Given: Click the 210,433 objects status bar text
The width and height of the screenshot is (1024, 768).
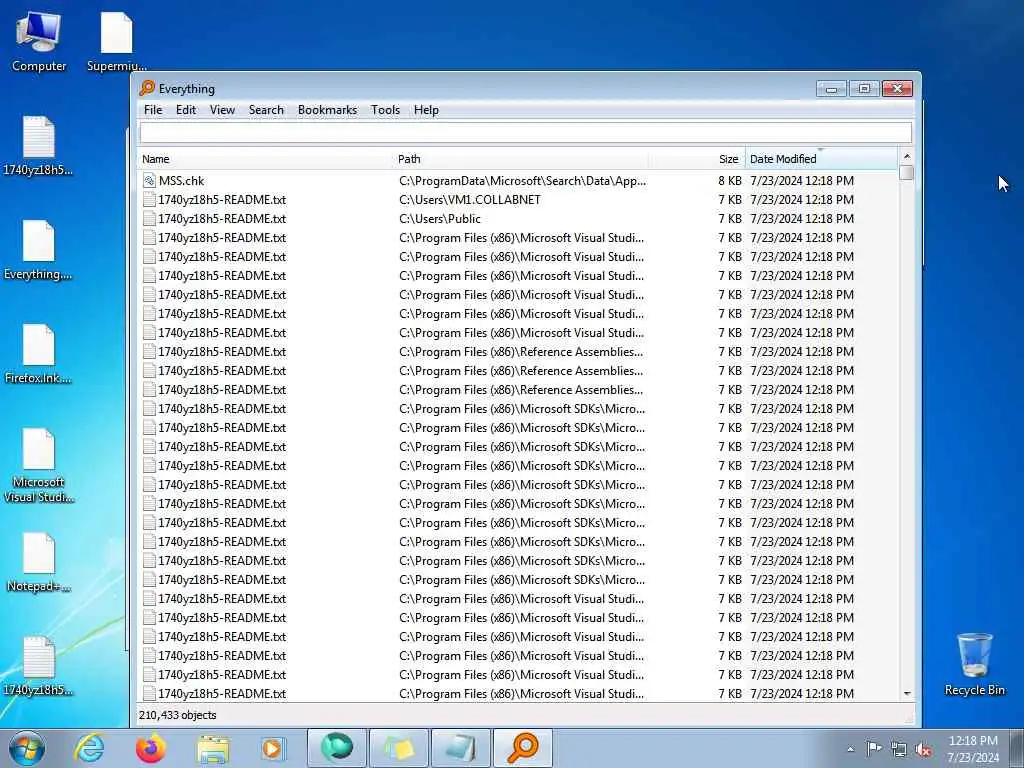Looking at the screenshot, I should (178, 715).
